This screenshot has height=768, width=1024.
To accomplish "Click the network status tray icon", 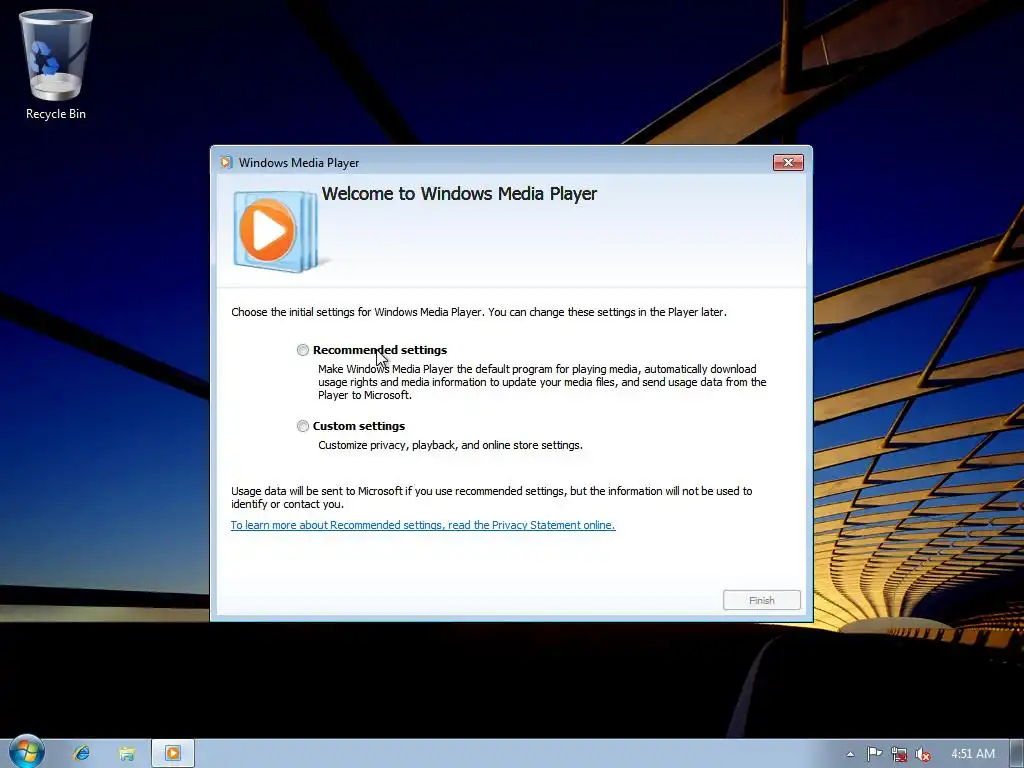I will click(x=899, y=754).
